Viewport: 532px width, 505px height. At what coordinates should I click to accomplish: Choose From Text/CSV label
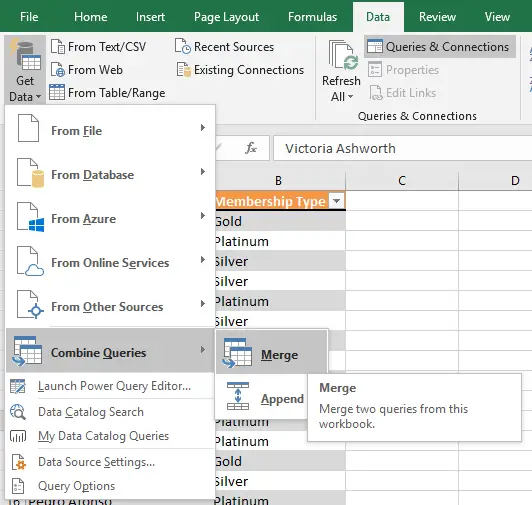point(107,46)
